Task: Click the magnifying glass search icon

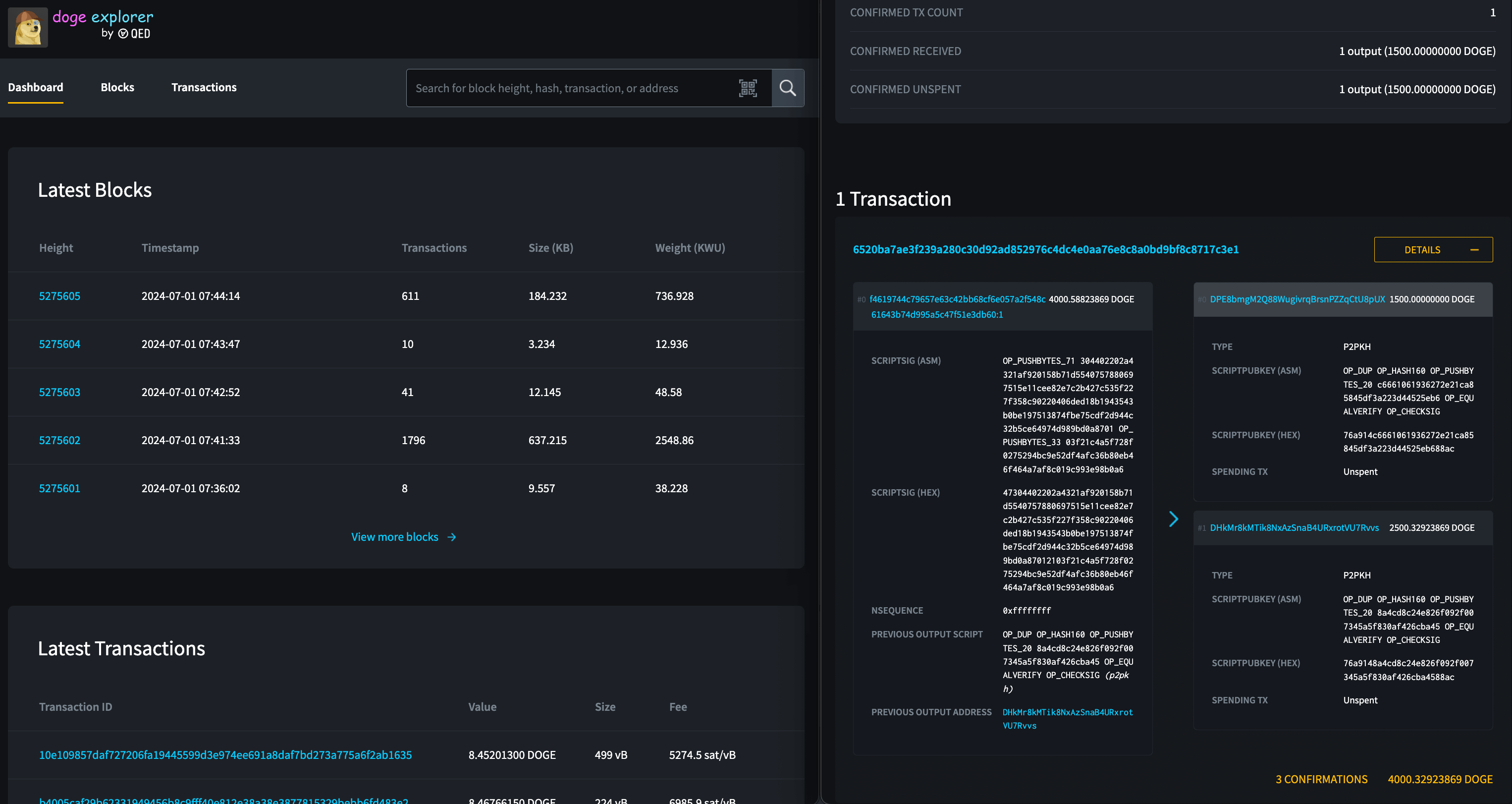Action: tap(788, 88)
